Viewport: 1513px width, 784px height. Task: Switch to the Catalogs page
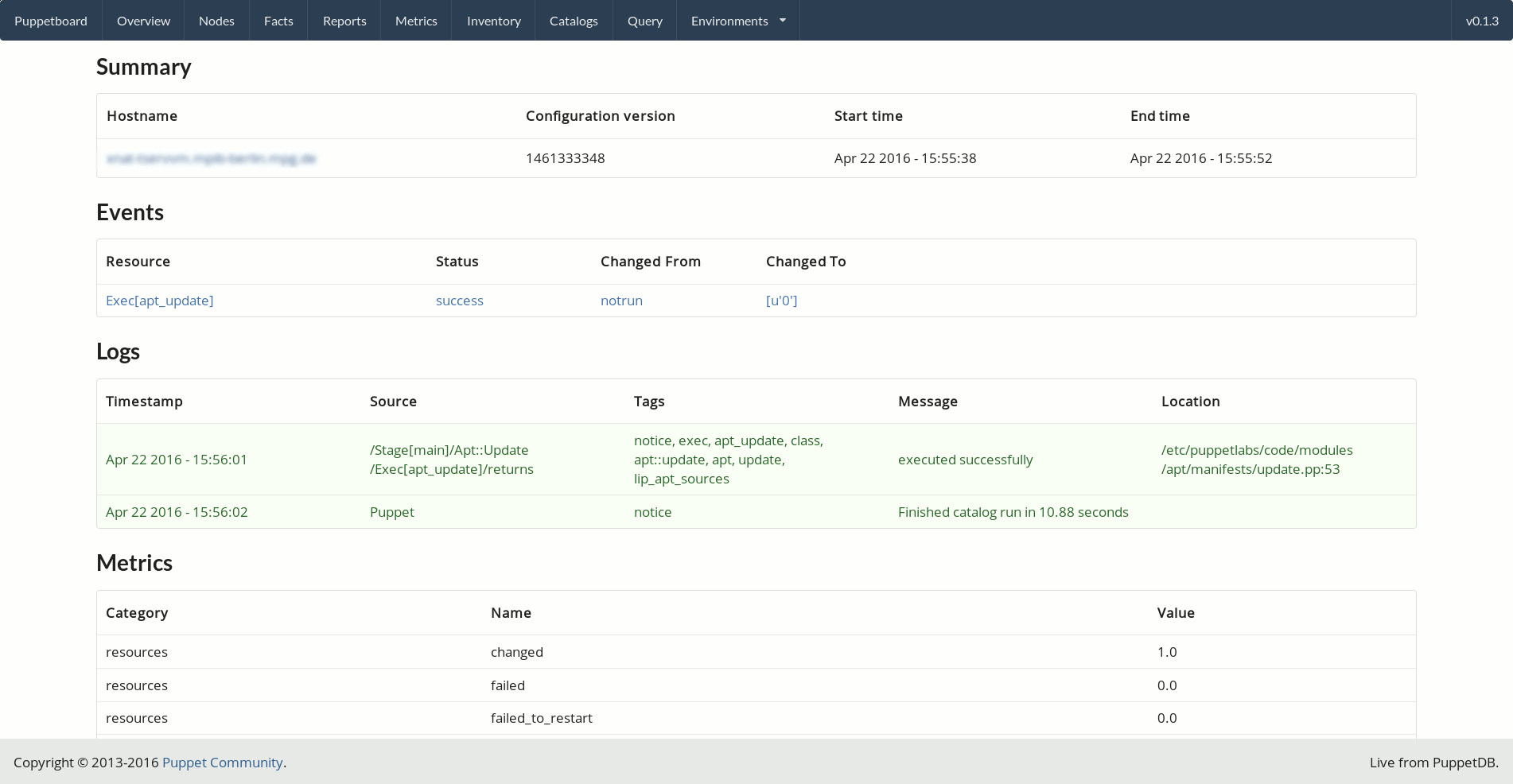[574, 21]
